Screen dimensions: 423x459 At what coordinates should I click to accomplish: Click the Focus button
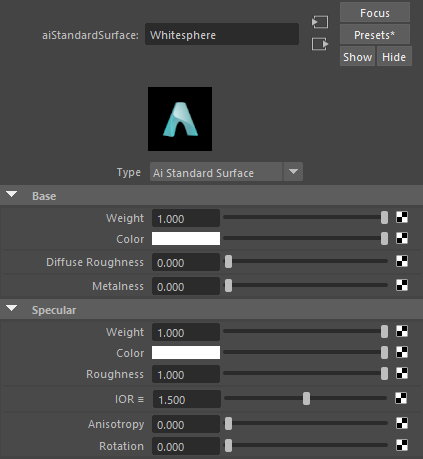coord(375,12)
